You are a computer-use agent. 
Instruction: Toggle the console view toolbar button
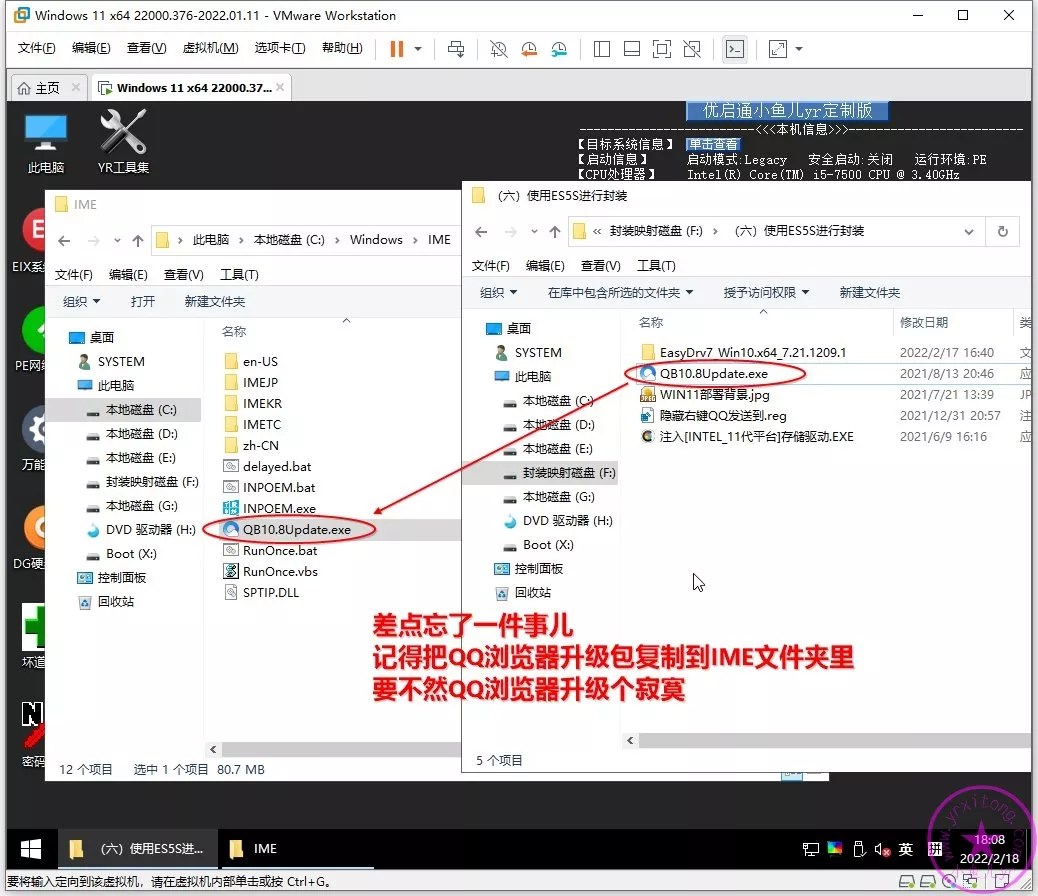point(735,49)
